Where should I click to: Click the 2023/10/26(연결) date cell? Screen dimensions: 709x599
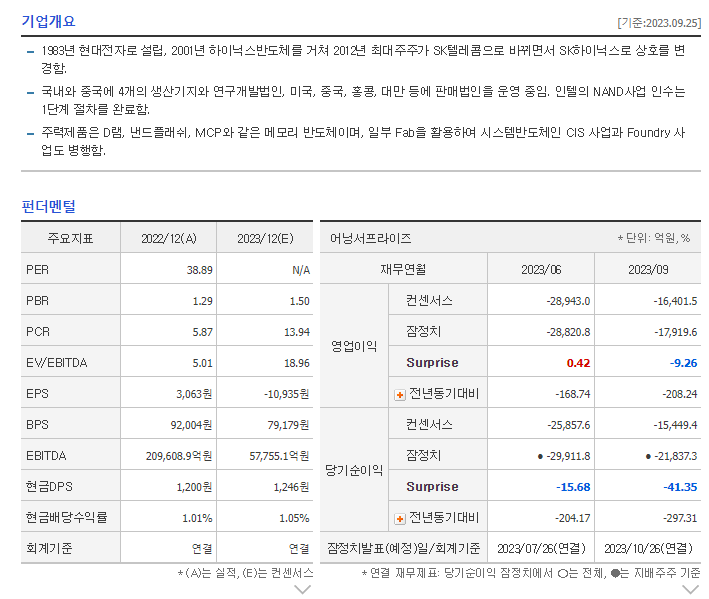(648, 549)
